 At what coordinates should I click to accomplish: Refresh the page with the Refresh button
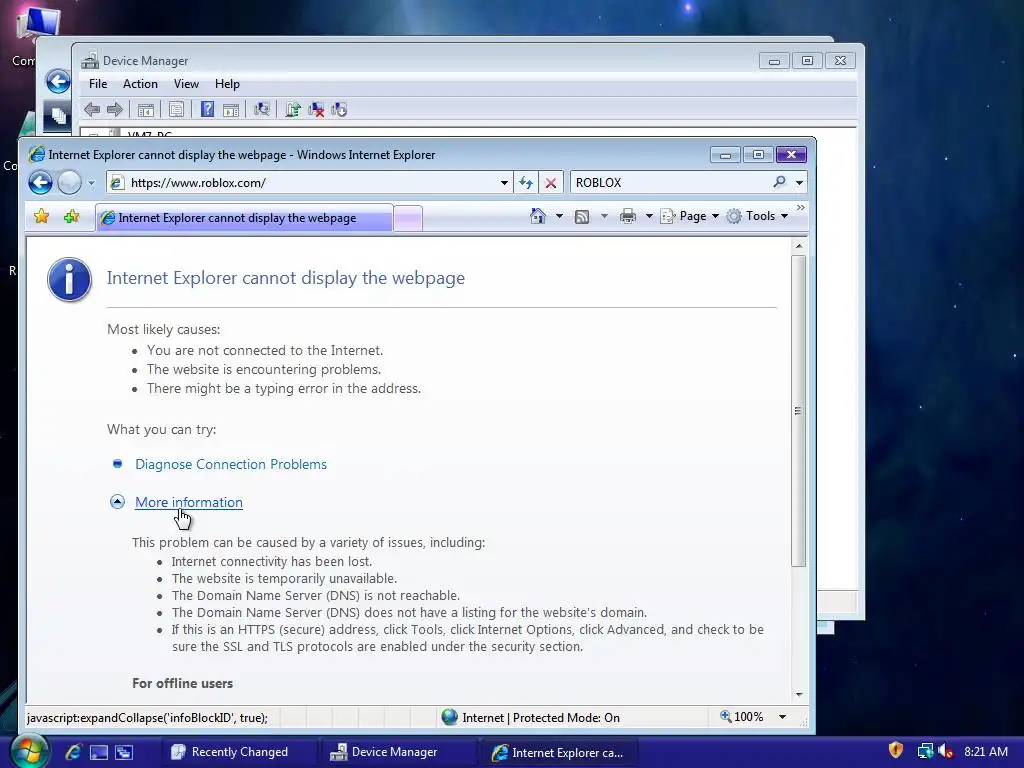[x=526, y=183]
